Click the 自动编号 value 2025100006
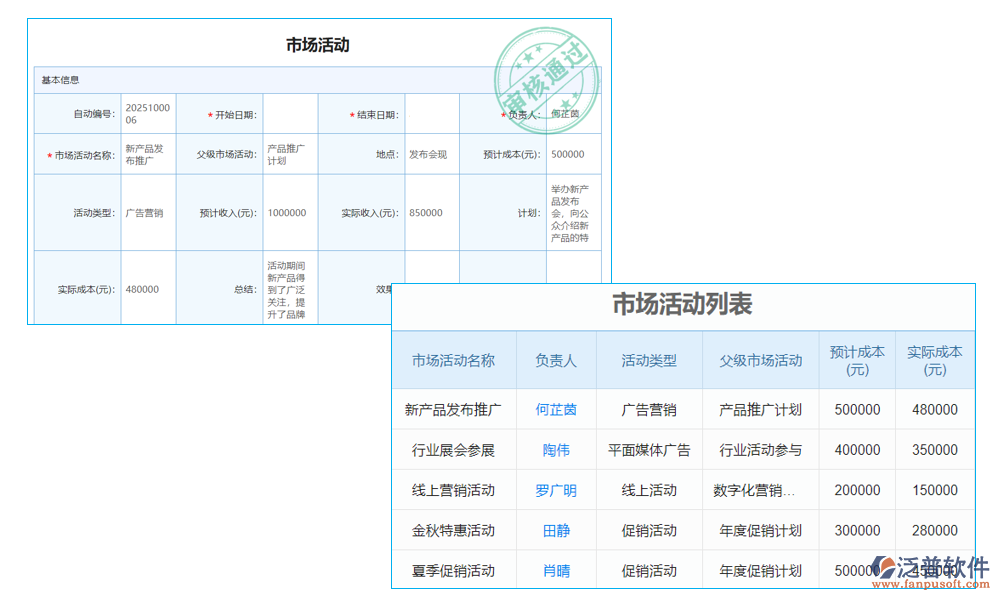Image resolution: width=1000 pixels, height=600 pixels. [147, 113]
